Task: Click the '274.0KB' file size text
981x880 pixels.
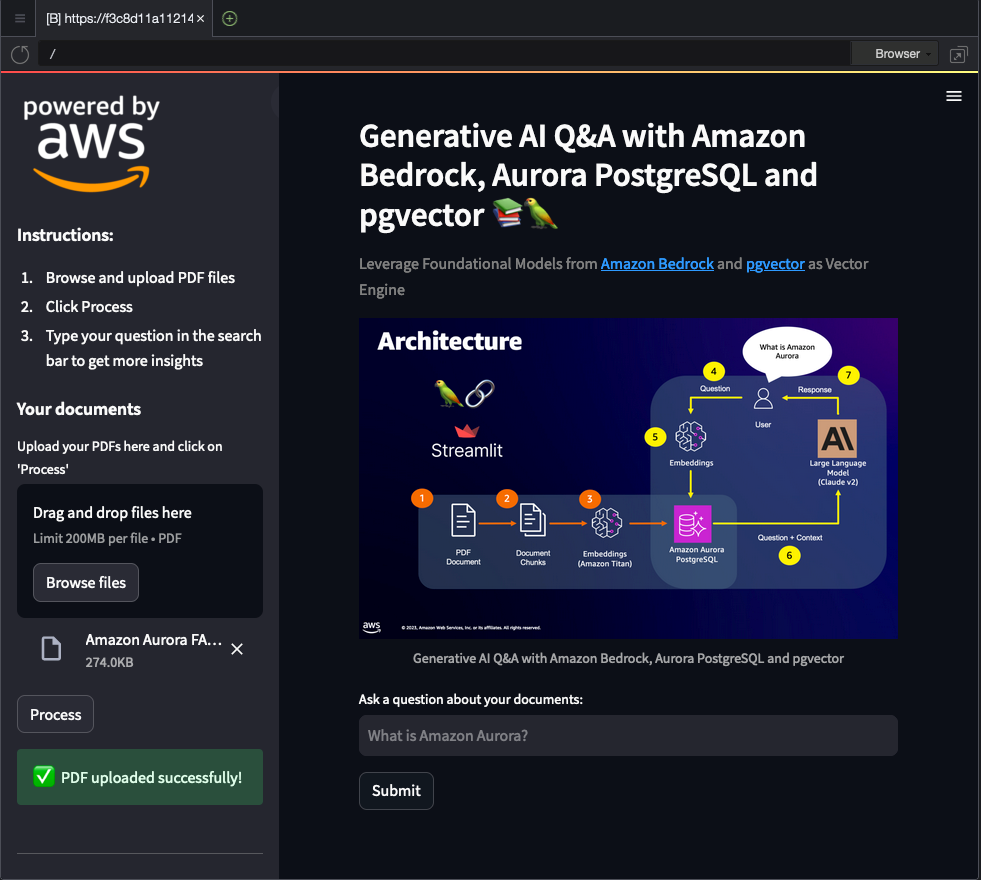Action: pos(109,662)
